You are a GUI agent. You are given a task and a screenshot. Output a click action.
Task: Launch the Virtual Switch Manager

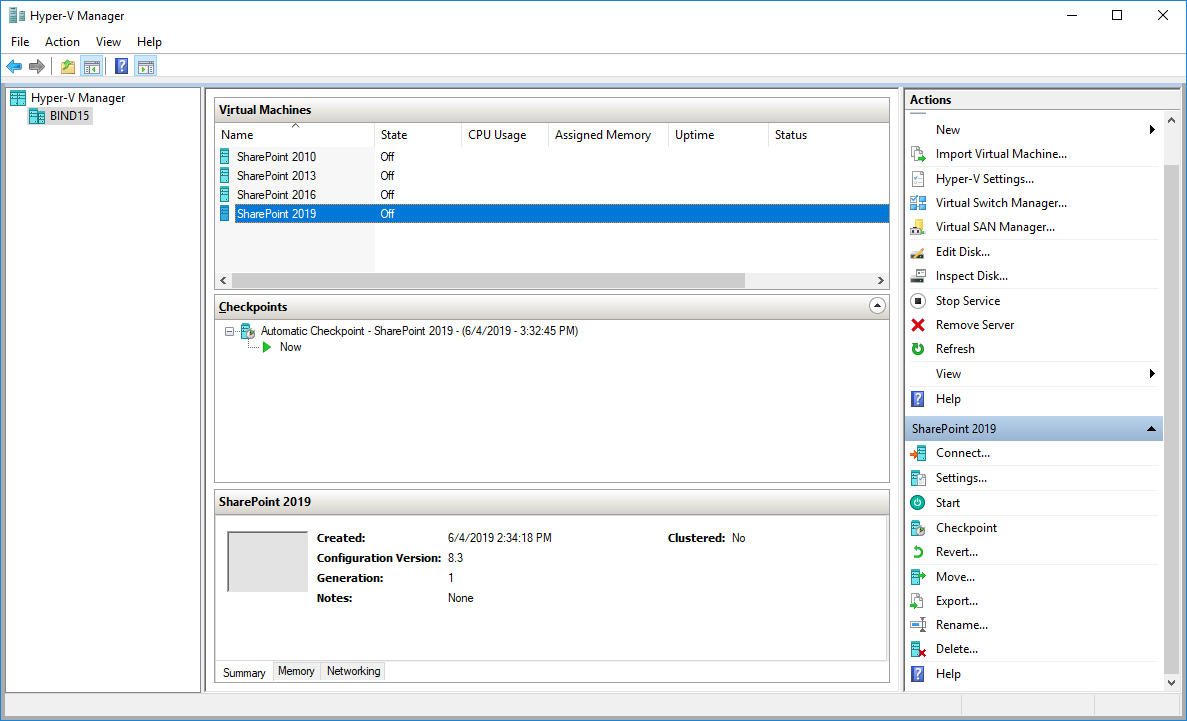[1002, 202]
